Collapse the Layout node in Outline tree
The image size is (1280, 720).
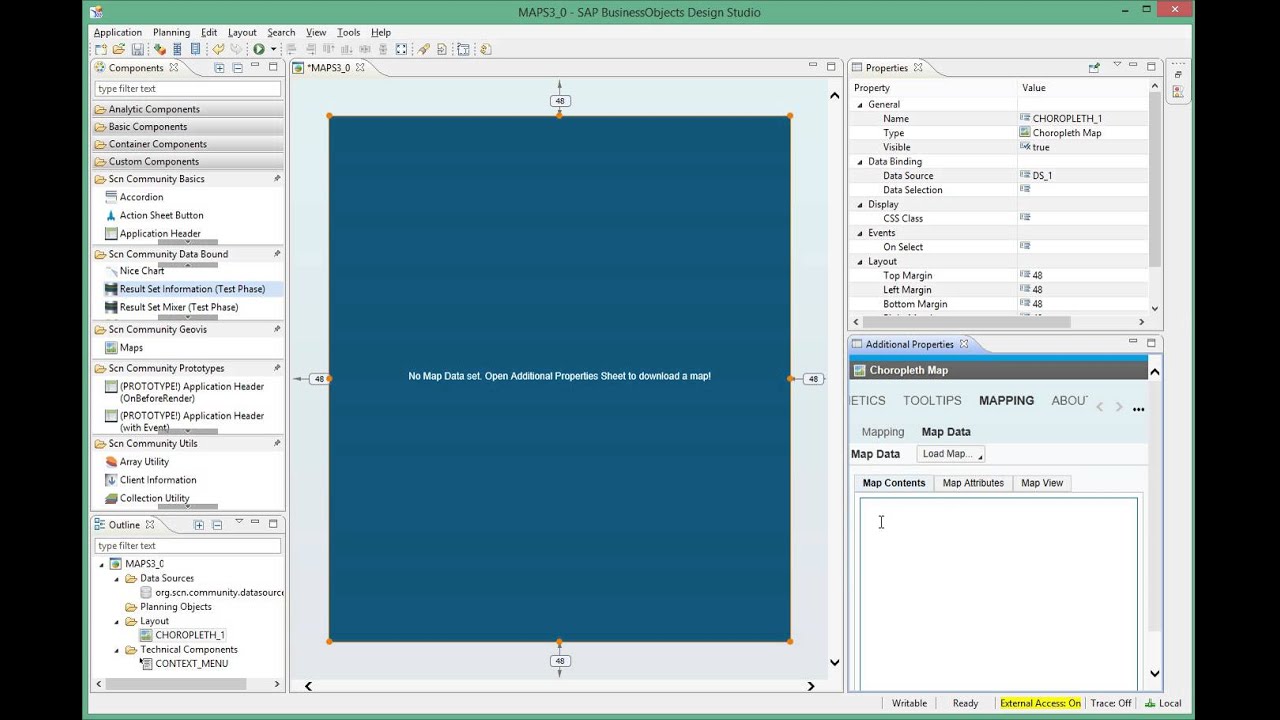pos(116,621)
